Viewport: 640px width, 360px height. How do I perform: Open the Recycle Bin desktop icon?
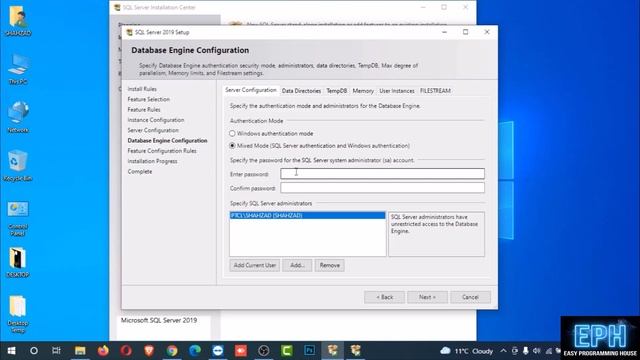(x=17, y=165)
